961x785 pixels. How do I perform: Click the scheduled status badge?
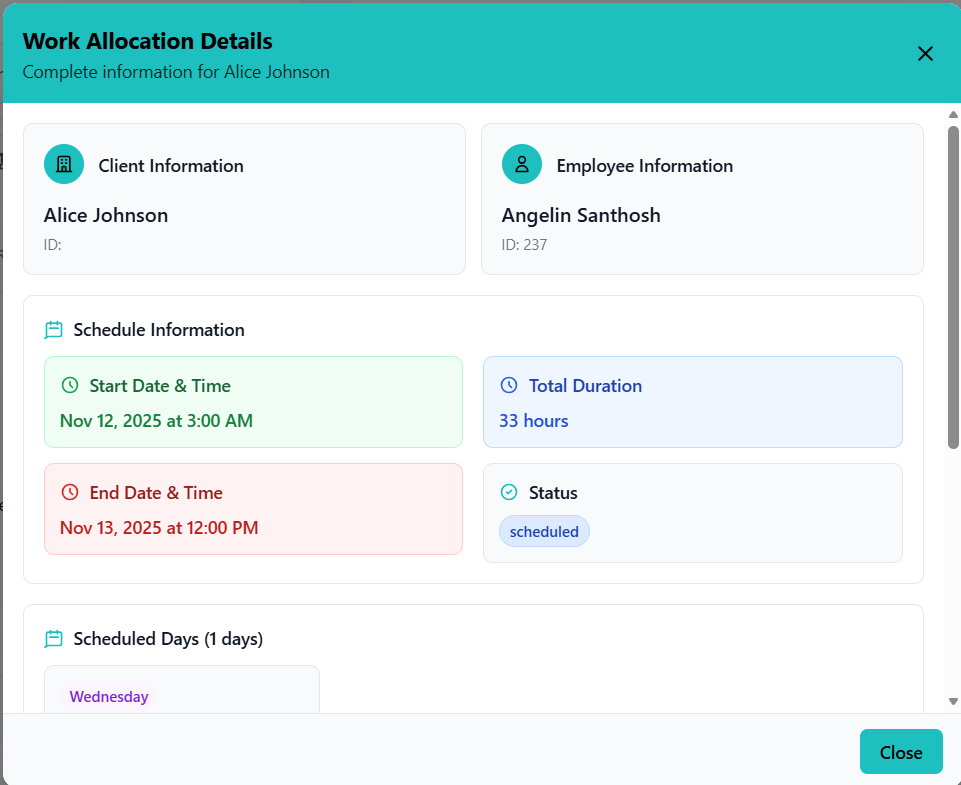point(544,532)
